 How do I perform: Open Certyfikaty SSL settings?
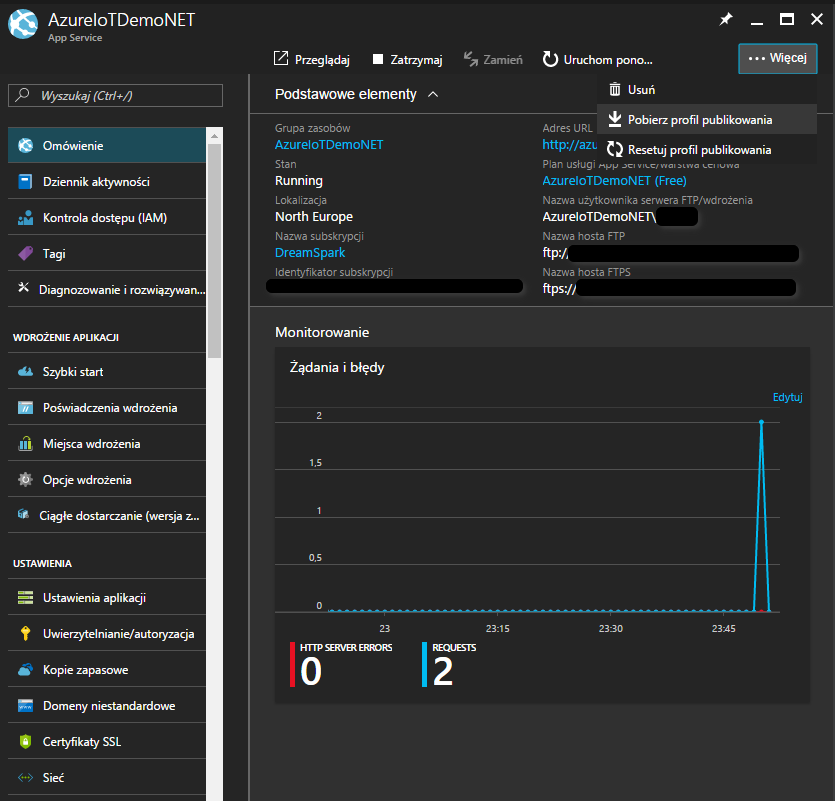click(x=107, y=741)
